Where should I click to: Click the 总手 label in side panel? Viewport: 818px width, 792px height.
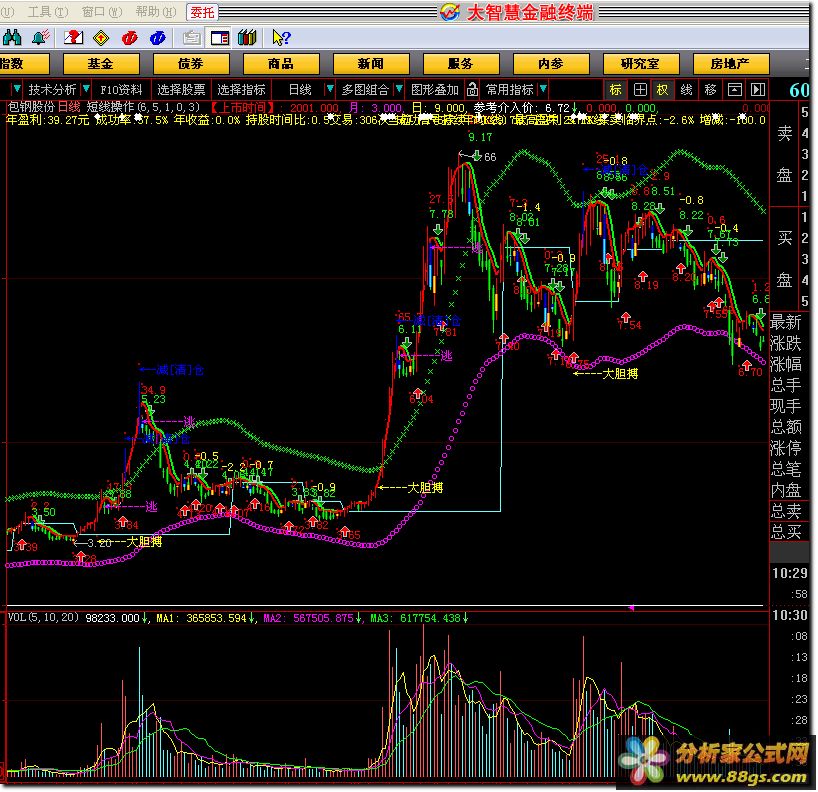tap(786, 385)
